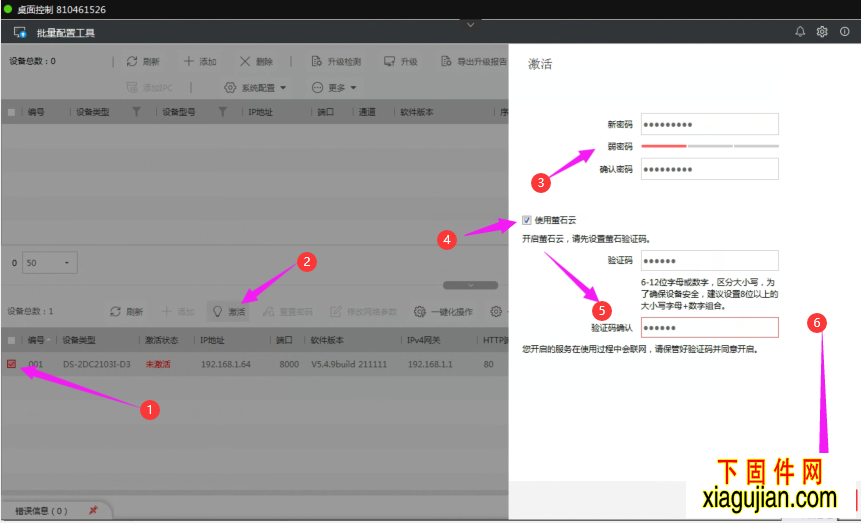Click the 验证码 verification code field
The width and height of the screenshot is (861, 523).
(709, 261)
